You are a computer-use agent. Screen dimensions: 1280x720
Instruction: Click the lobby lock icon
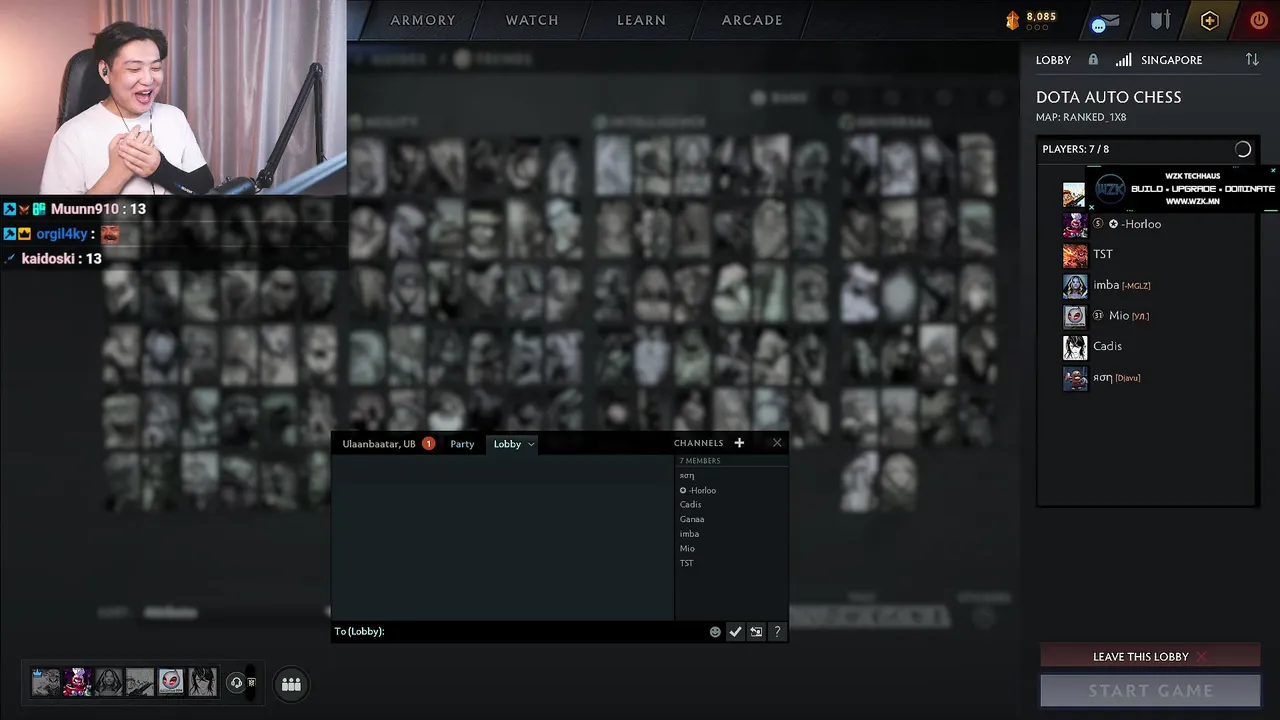(1093, 60)
